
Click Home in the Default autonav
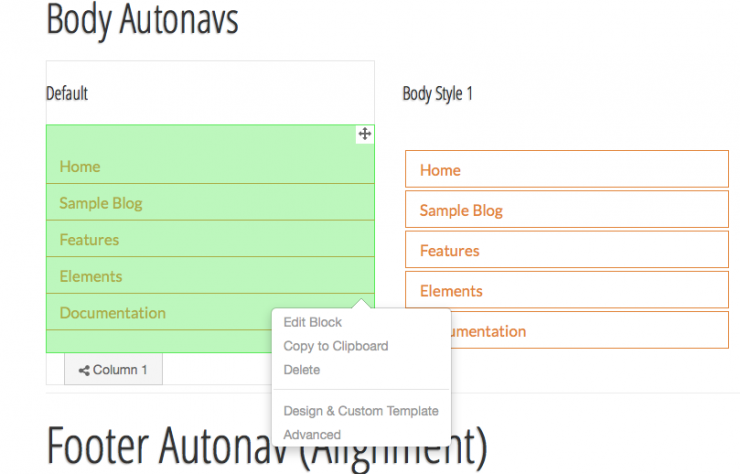tap(80, 167)
